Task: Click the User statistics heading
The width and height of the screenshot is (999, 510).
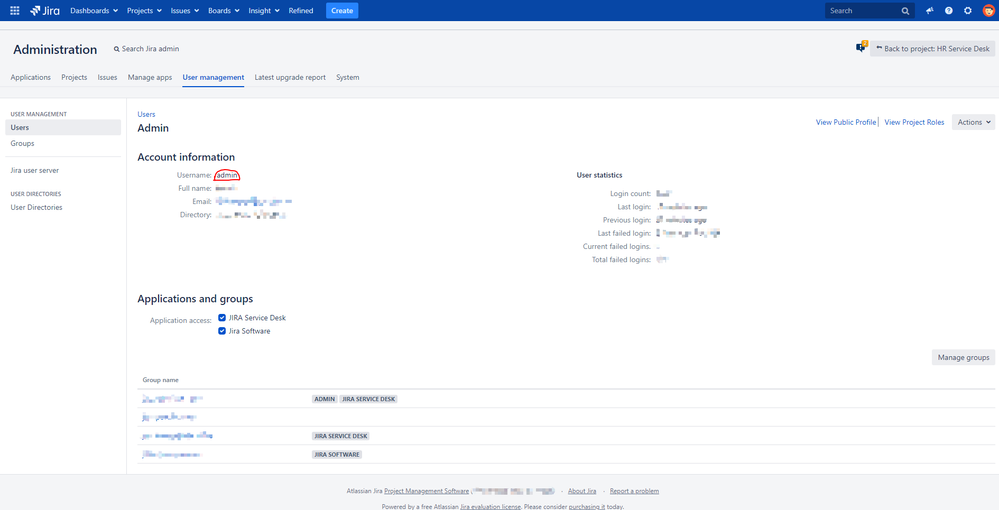Action: tap(599, 175)
